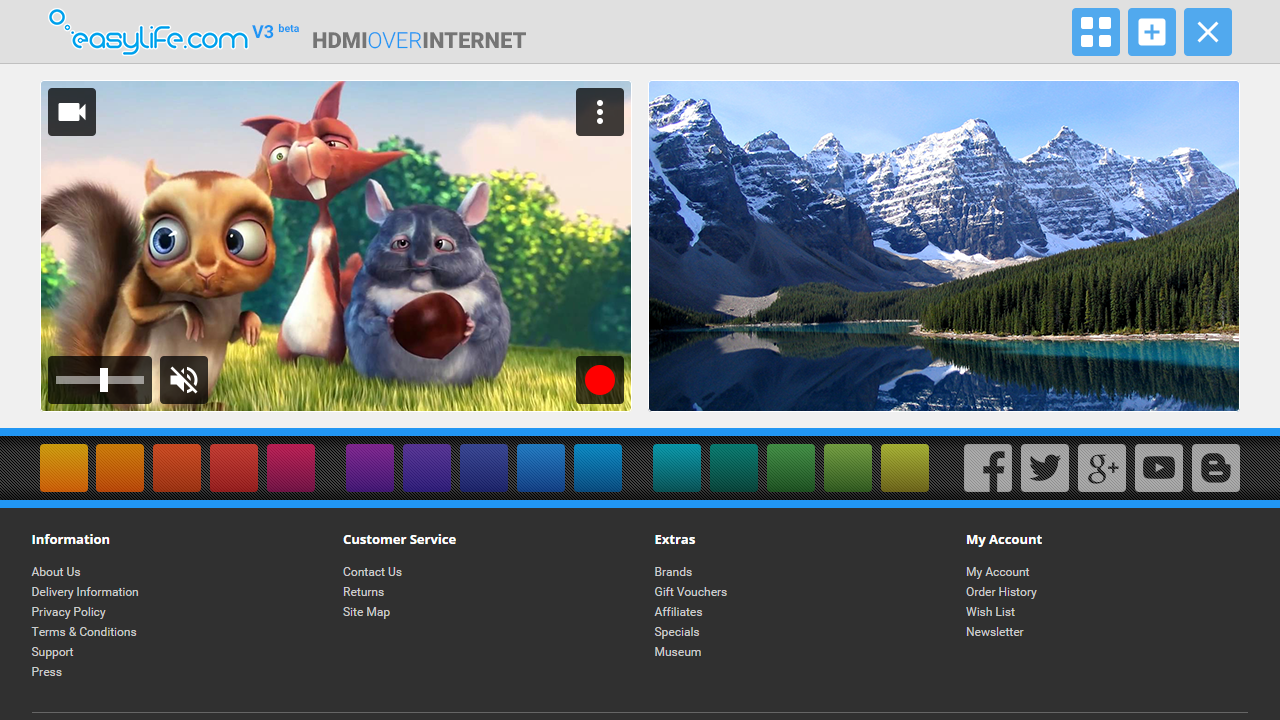Adjust the volume slider on the cartoon video
The height and width of the screenshot is (720, 1280).
coord(100,380)
